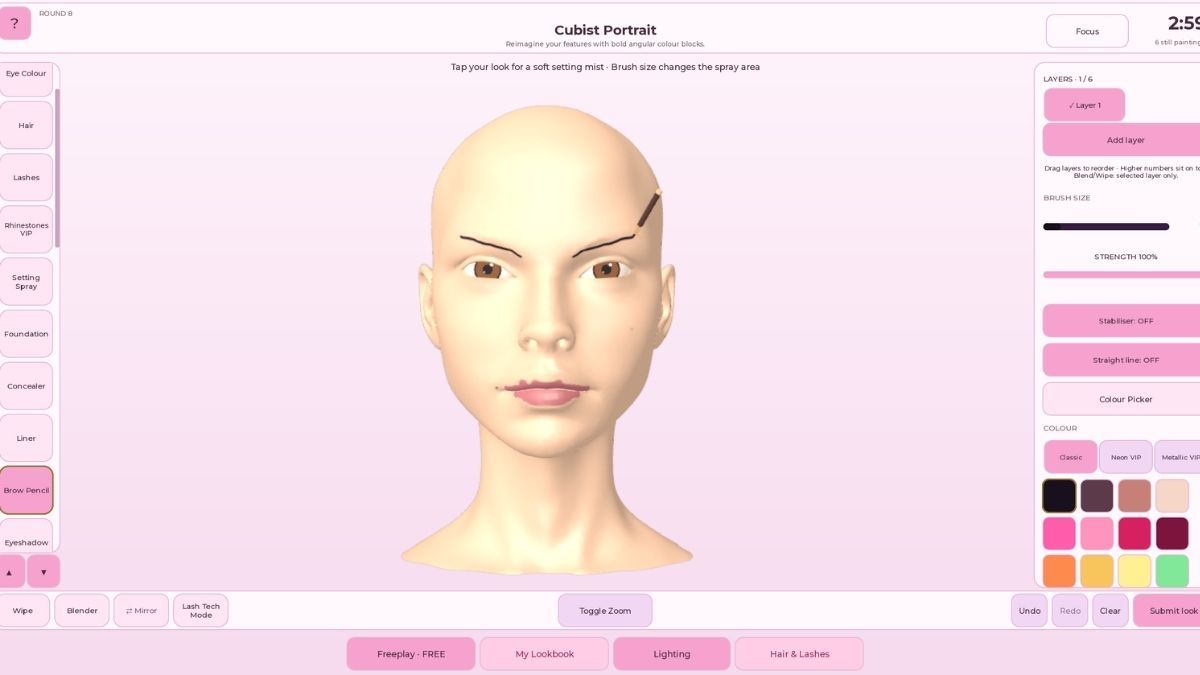Pick the Liner tool
This screenshot has height=675, width=1200.
click(26, 438)
